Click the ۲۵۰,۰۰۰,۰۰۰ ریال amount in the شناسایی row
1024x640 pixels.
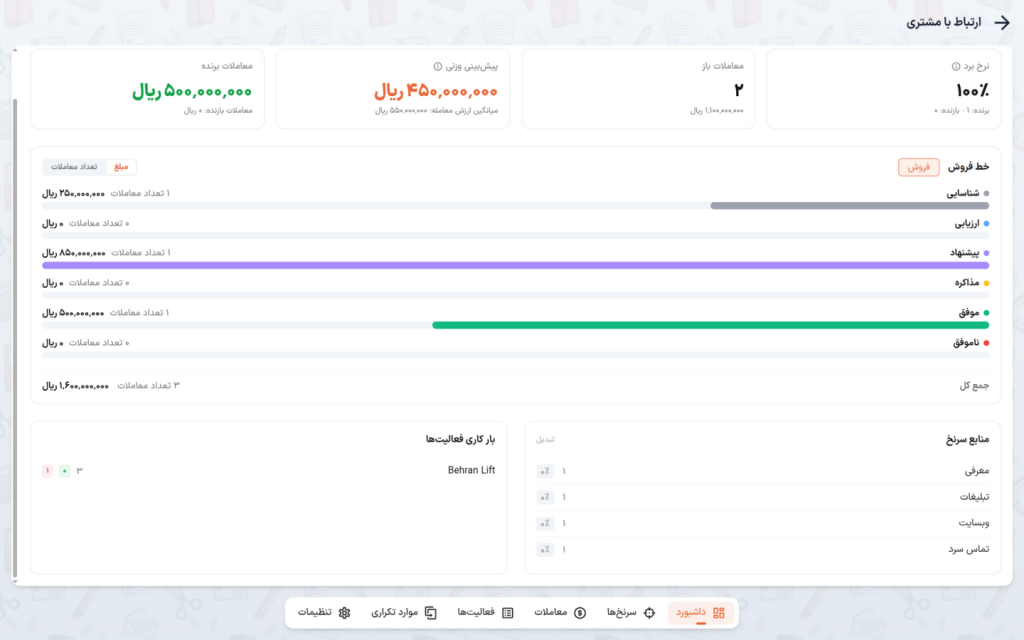click(73, 193)
